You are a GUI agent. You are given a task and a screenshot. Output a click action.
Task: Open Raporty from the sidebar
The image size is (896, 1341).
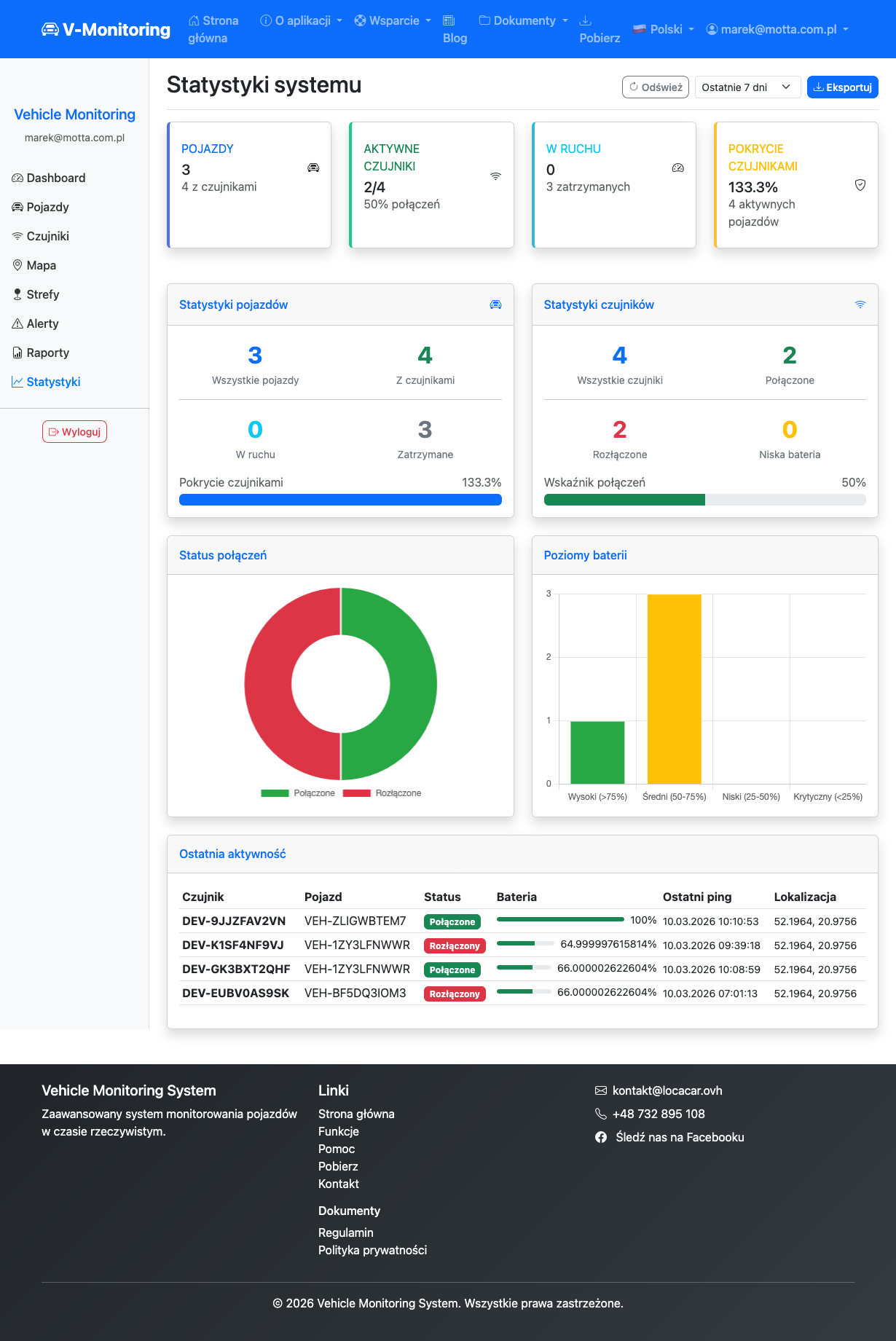tap(47, 353)
